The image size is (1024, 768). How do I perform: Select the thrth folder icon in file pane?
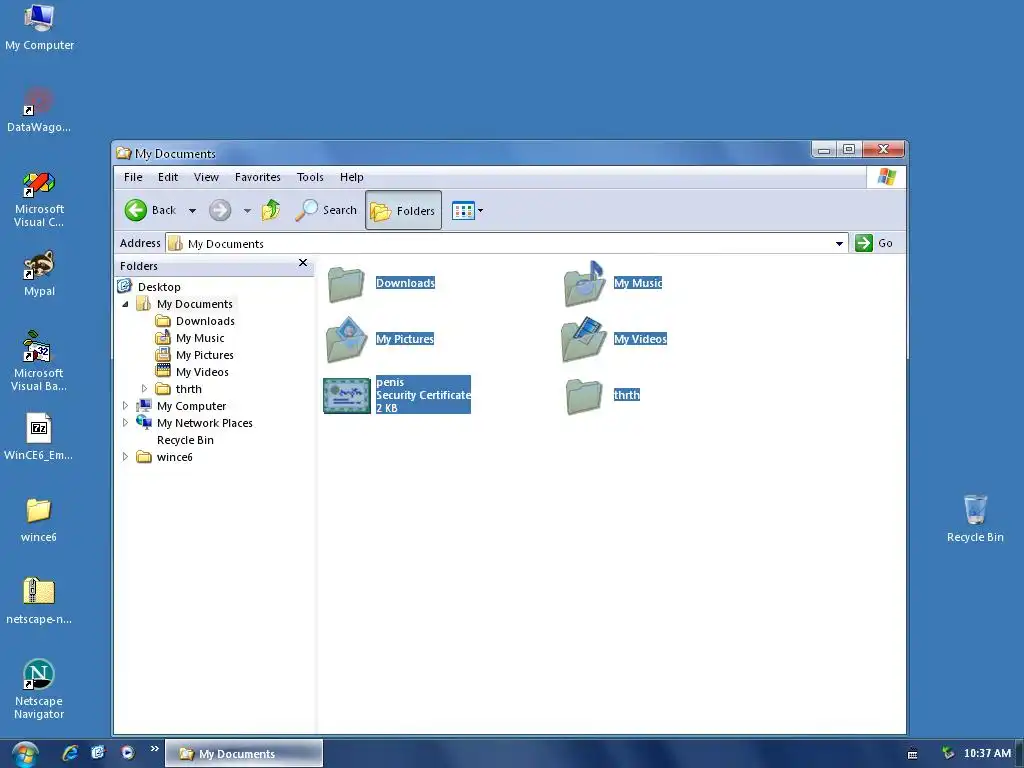tap(583, 396)
